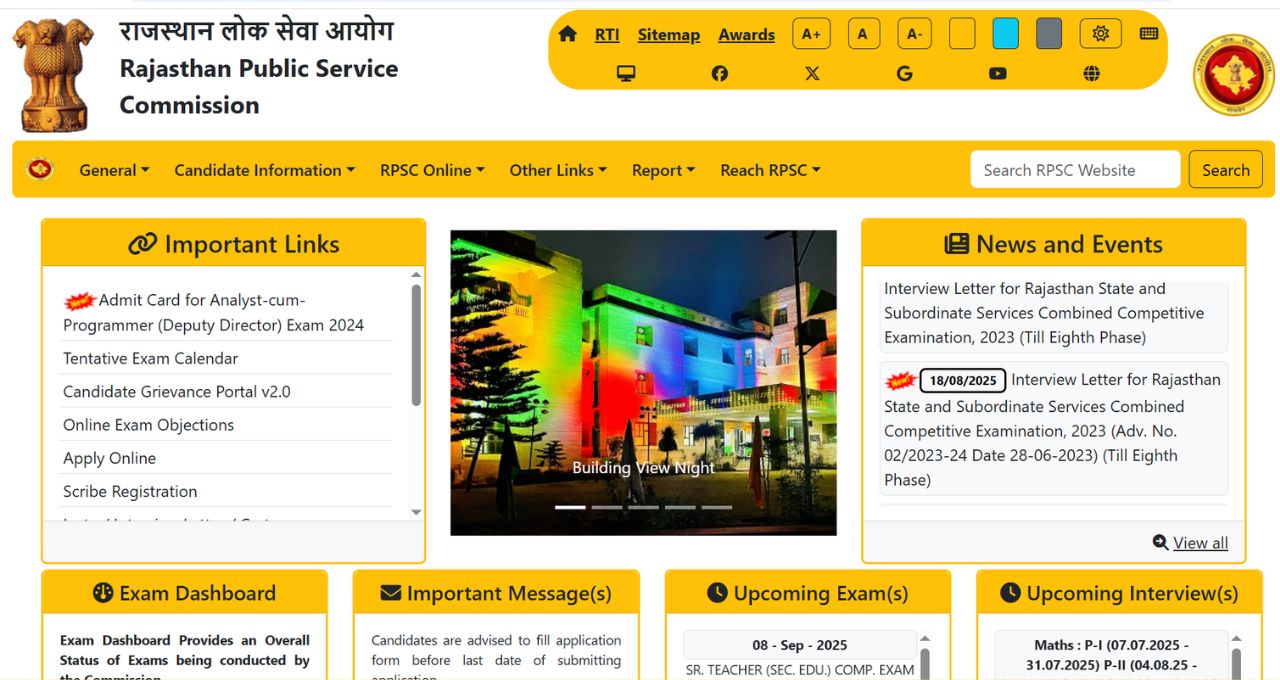
Task: Open RPSC YouTube channel icon
Action: click(998, 73)
